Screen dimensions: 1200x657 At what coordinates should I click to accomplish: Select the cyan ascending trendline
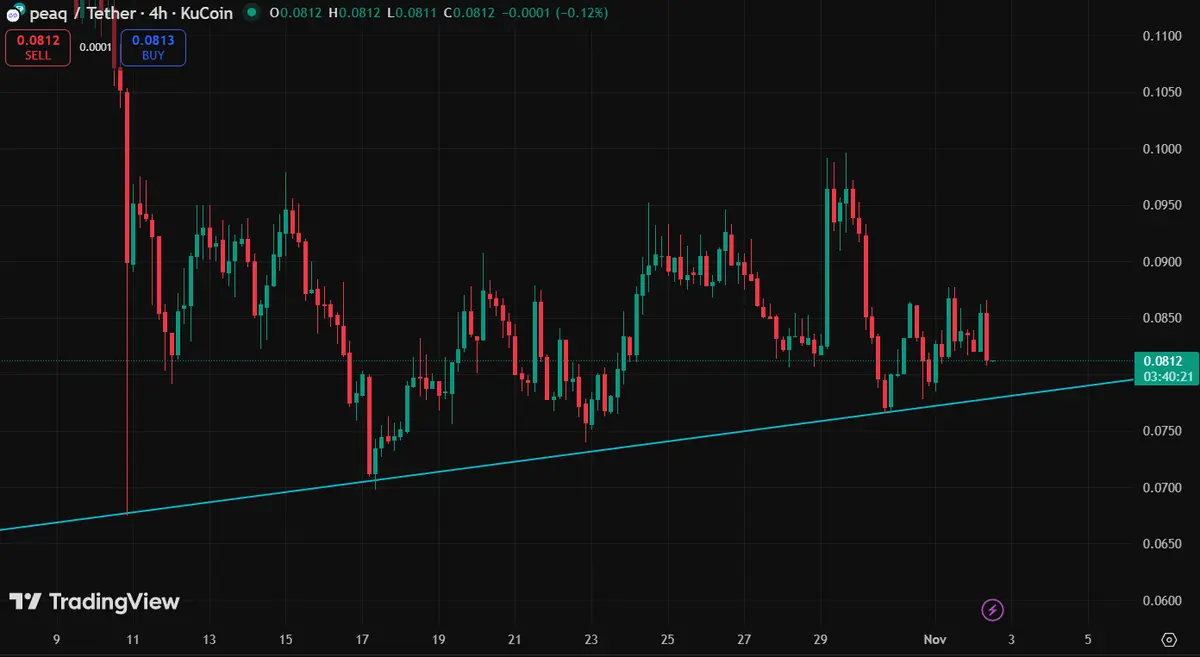pos(566,453)
